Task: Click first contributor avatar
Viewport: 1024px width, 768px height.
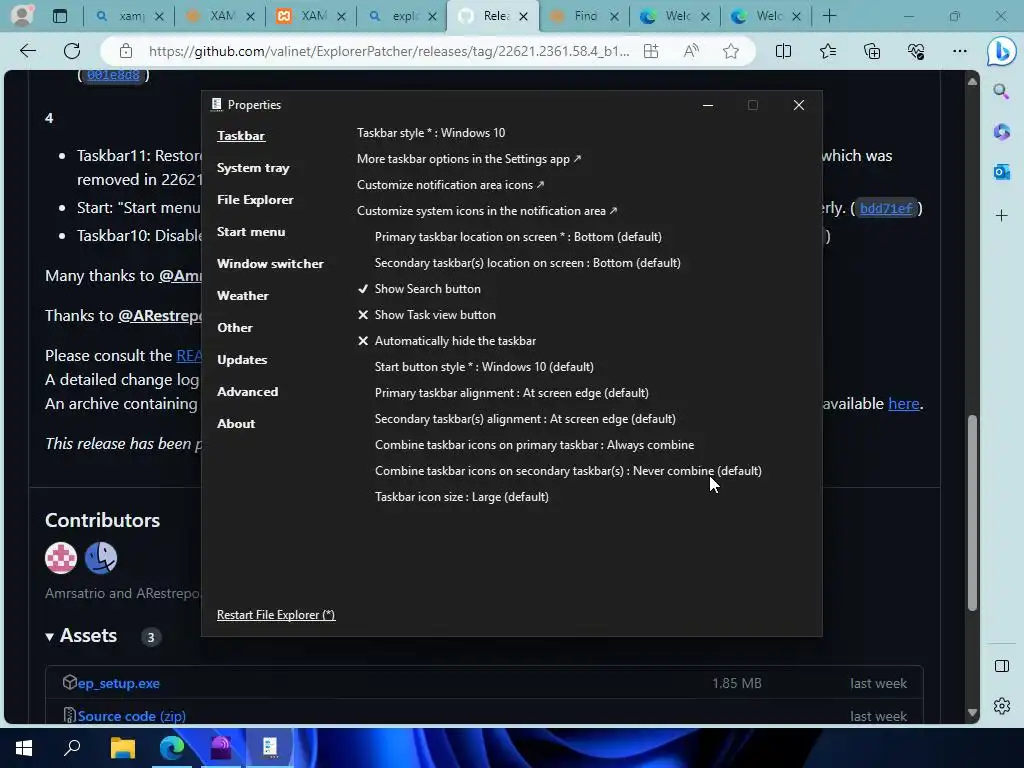Action: [x=61, y=558]
